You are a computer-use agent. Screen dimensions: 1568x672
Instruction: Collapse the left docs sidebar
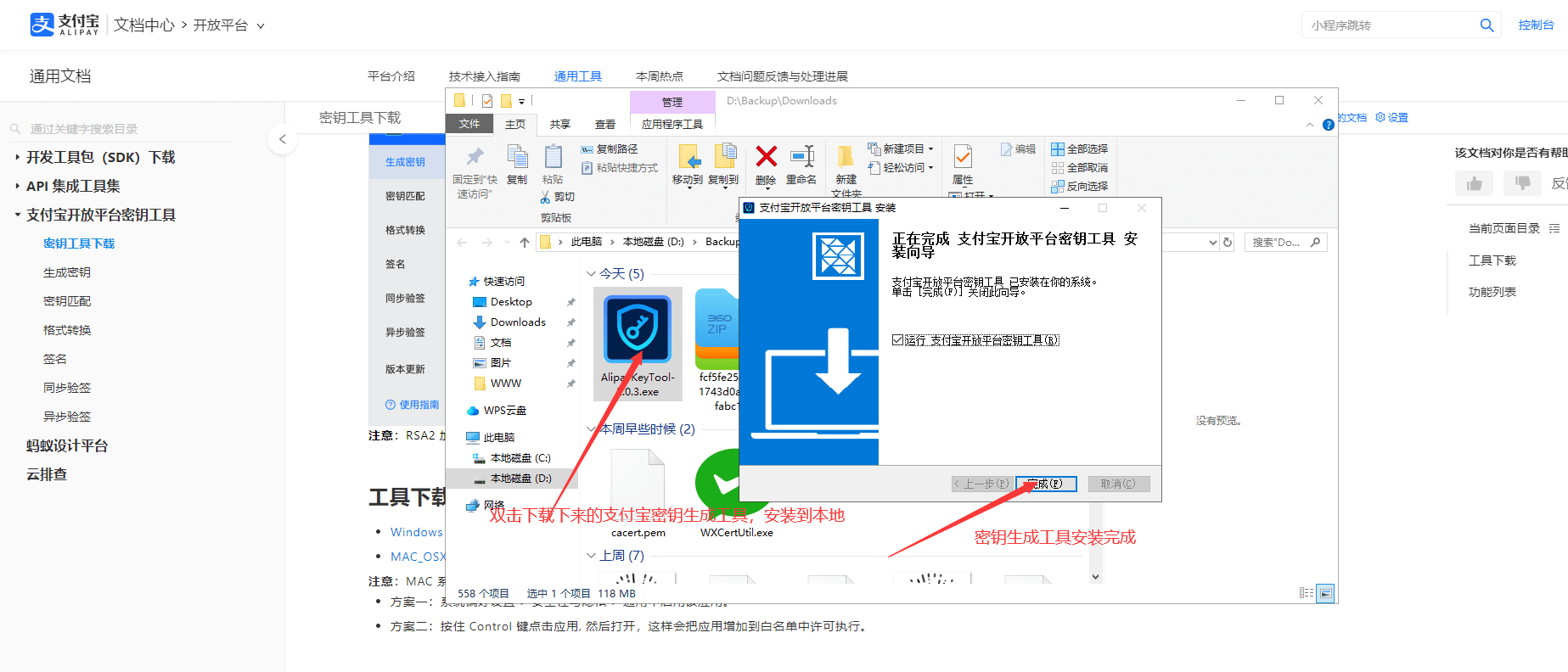[x=283, y=139]
